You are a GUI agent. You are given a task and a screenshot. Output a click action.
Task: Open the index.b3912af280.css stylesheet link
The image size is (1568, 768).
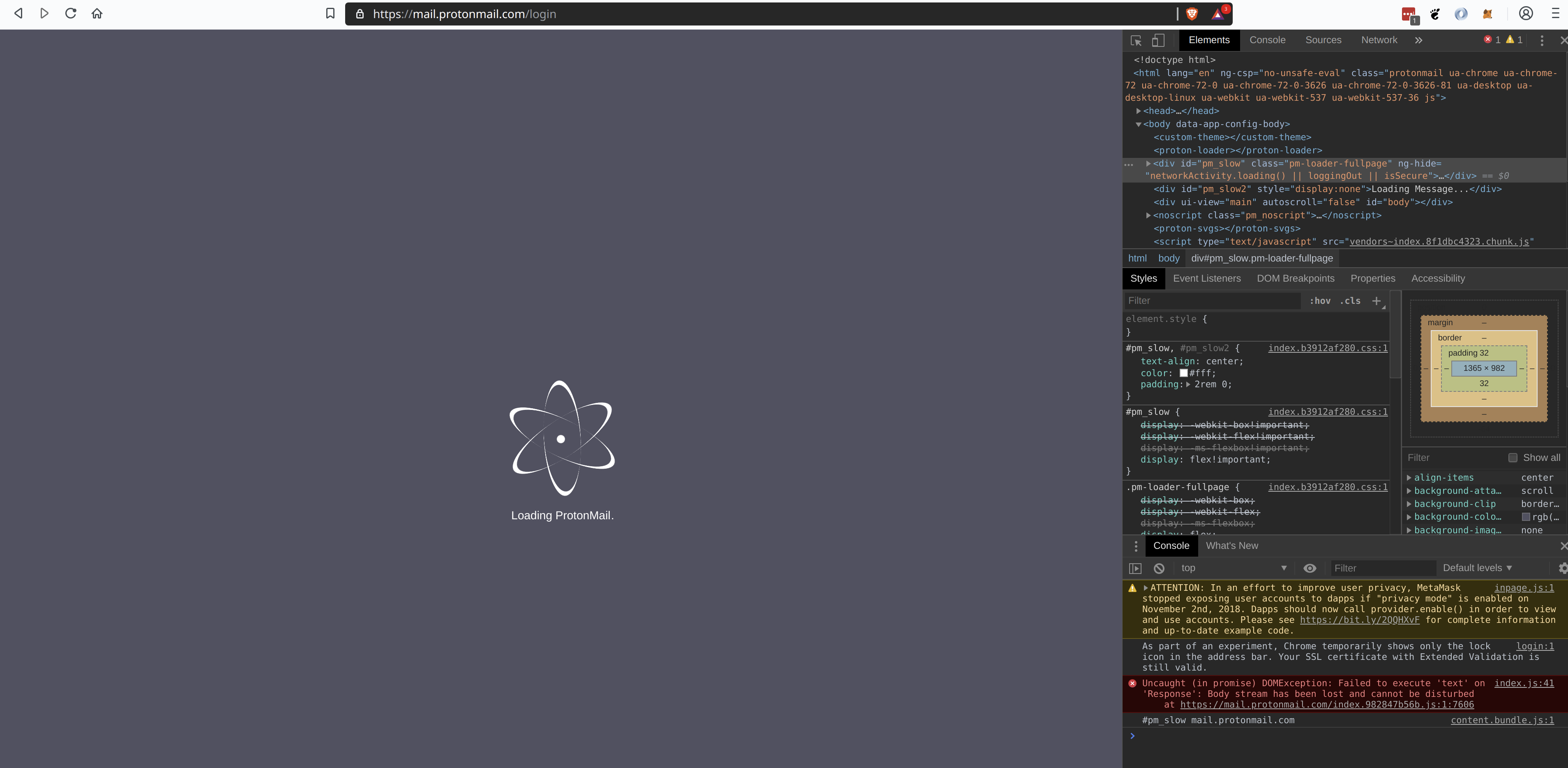(1327, 348)
